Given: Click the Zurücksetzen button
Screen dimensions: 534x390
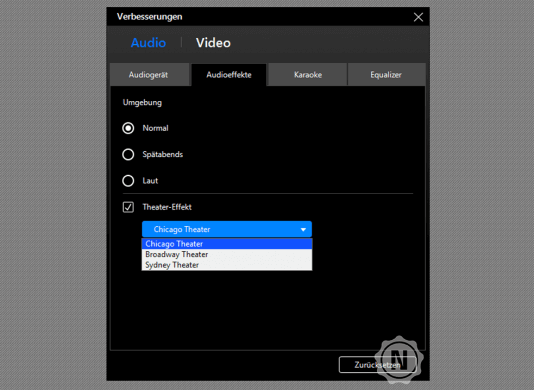Looking at the screenshot, I should (377, 365).
